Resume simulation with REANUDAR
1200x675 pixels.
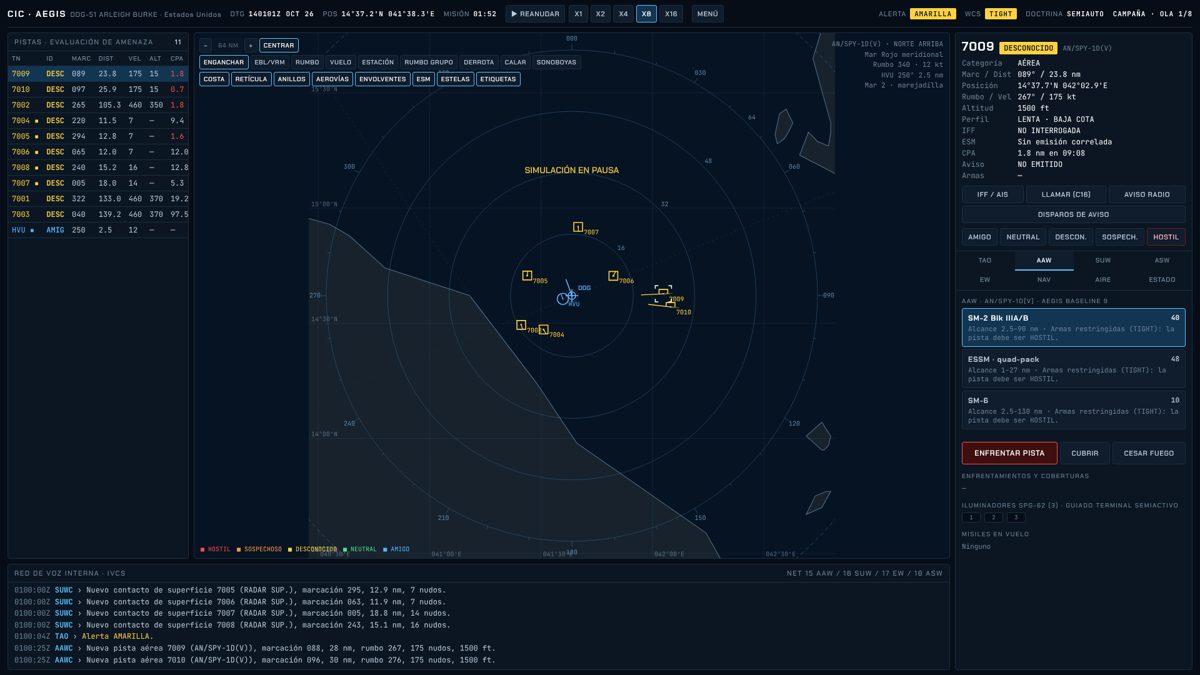(x=535, y=14)
